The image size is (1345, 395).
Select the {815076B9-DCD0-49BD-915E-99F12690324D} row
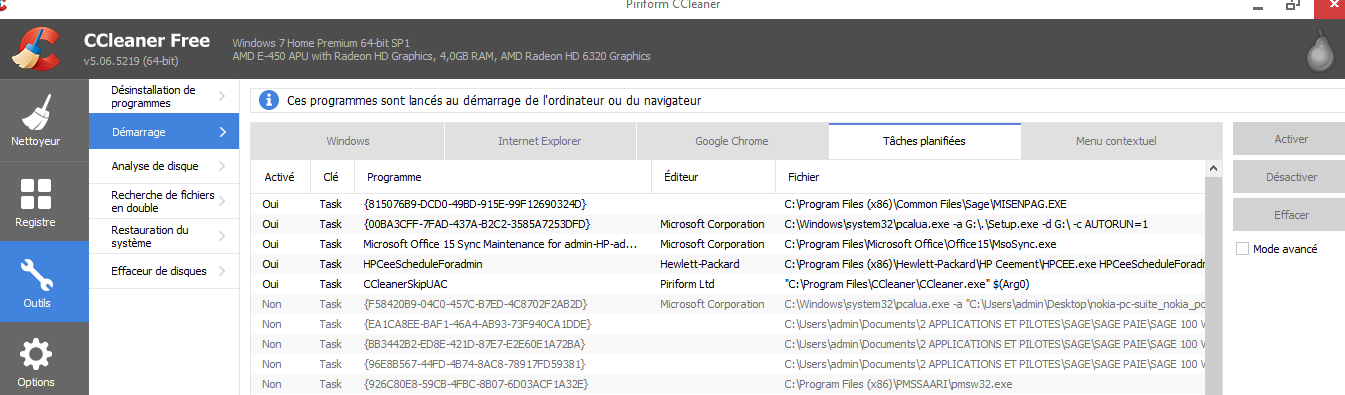click(x=728, y=204)
